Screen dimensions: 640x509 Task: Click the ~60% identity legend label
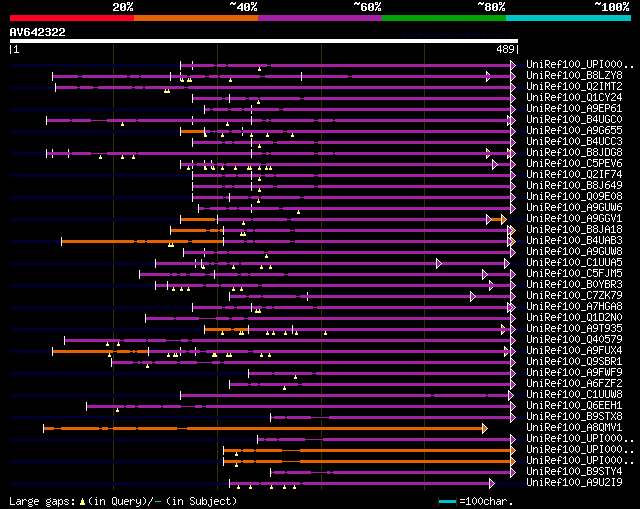[x=367, y=7]
